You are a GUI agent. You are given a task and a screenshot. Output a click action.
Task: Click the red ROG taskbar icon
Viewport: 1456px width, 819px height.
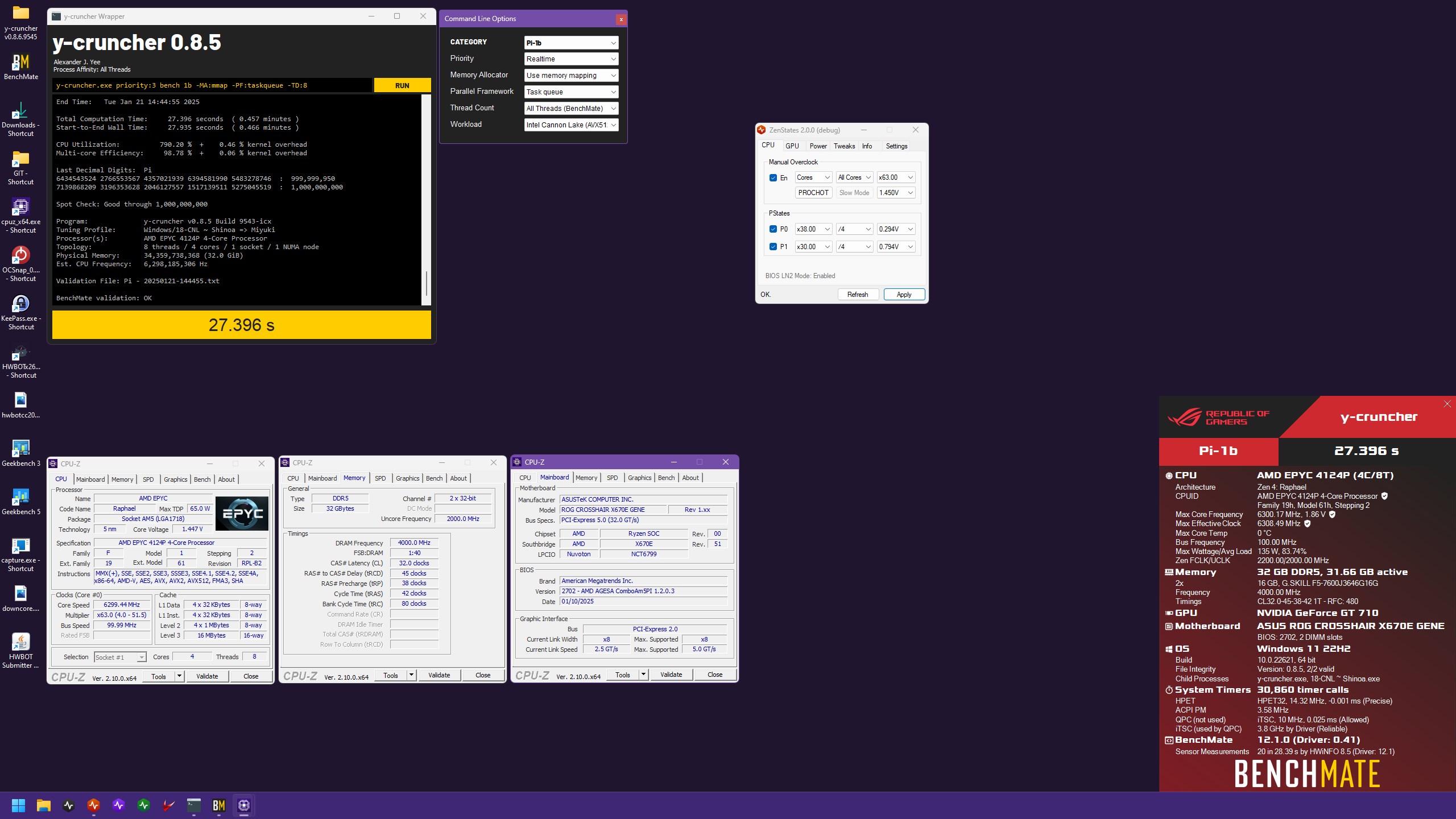(x=168, y=805)
